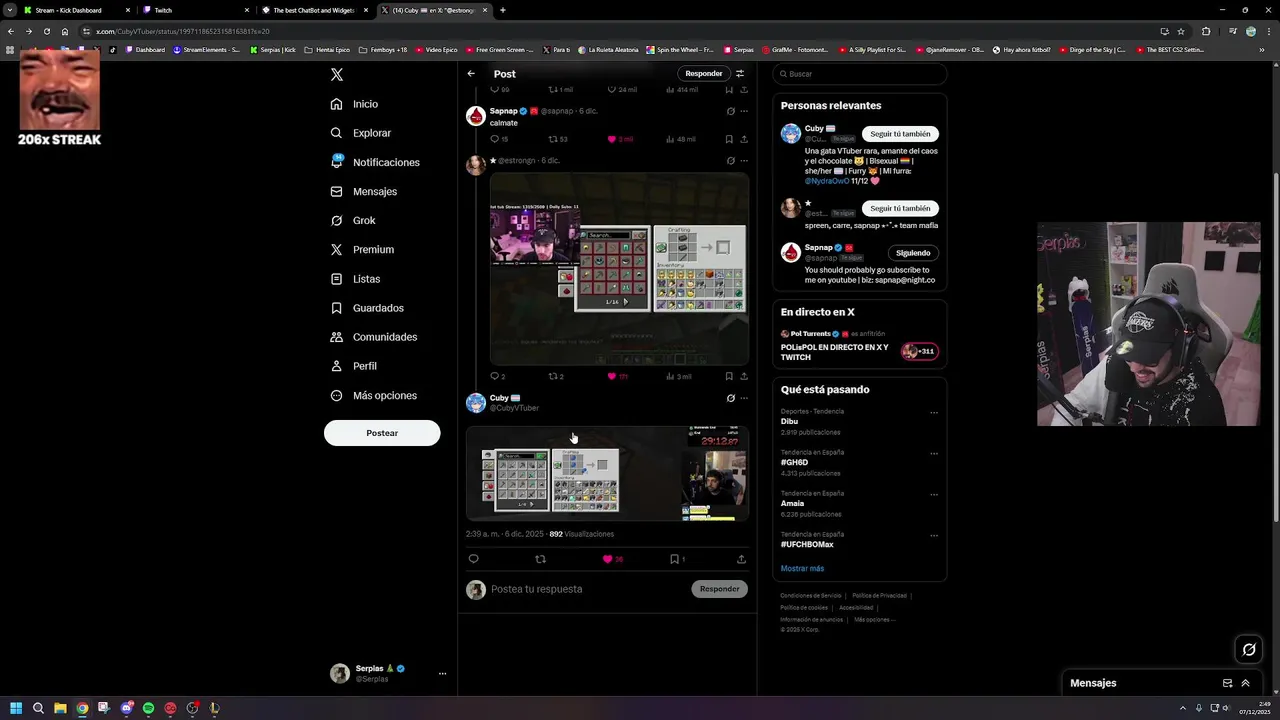1280x720 pixels.
Task: Expand the Mensajes drawer chevron
Action: pyautogui.click(x=1245, y=683)
